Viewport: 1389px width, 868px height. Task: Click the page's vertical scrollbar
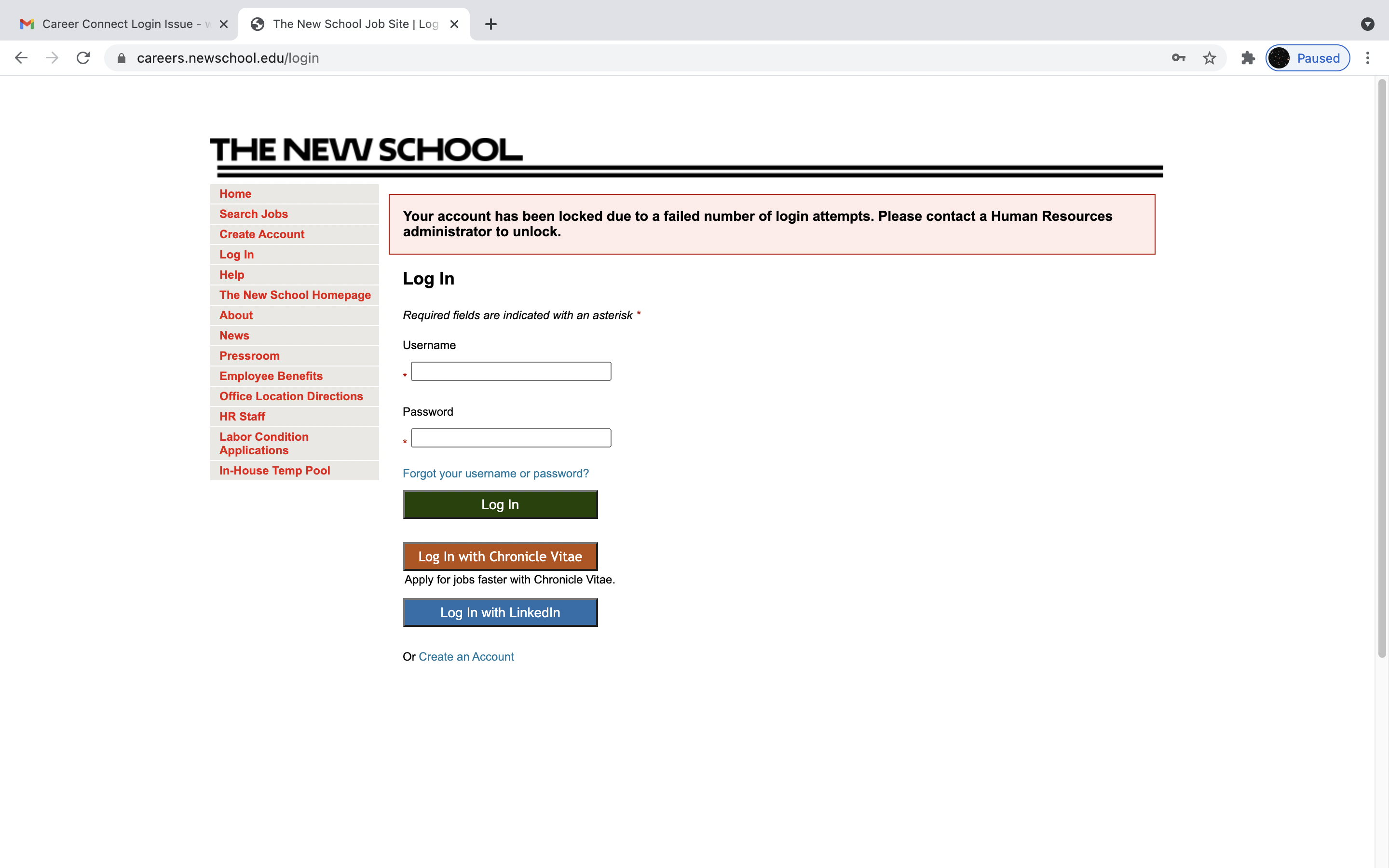(x=1382, y=367)
